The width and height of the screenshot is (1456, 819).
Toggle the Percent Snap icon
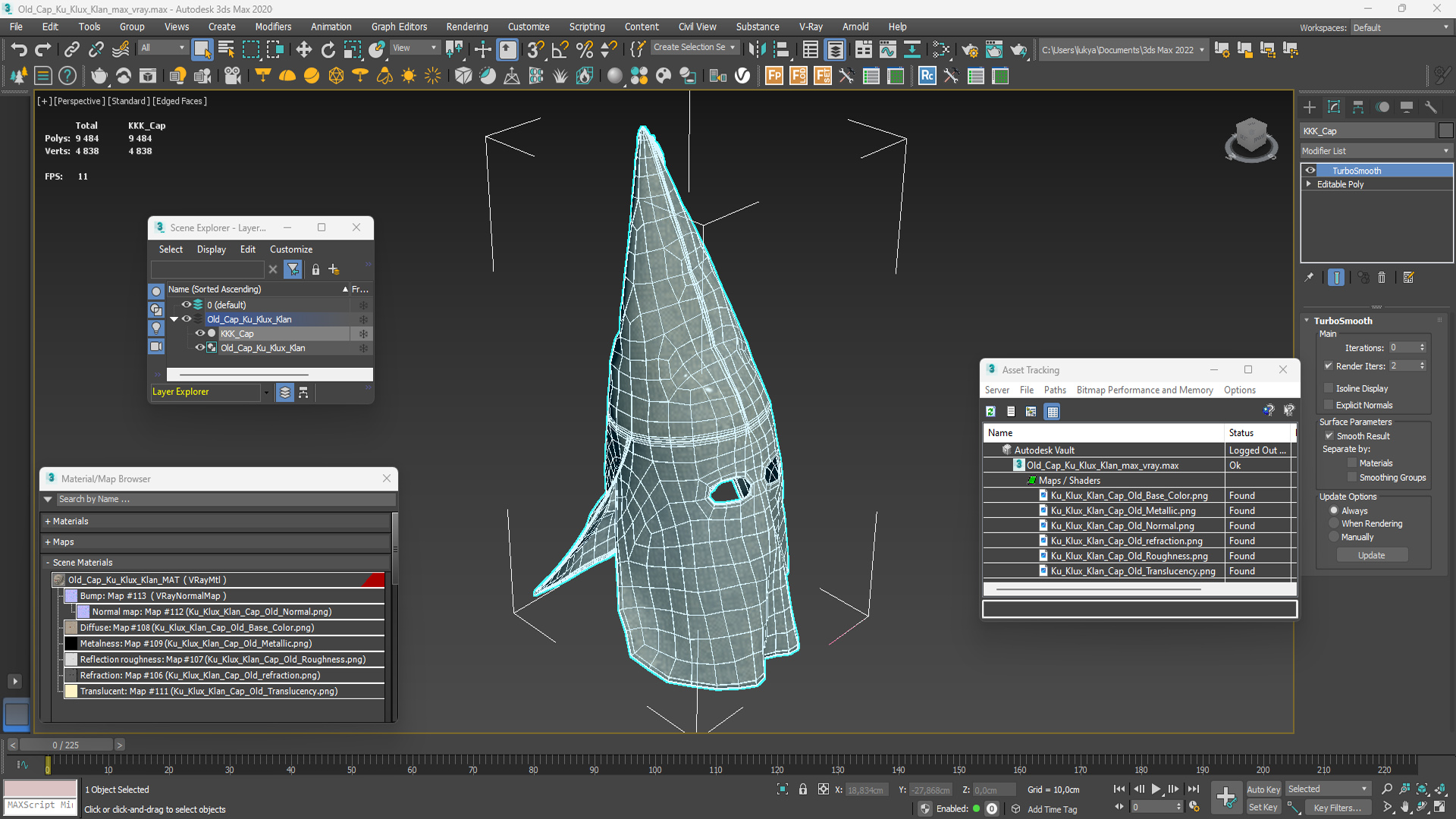tap(584, 50)
